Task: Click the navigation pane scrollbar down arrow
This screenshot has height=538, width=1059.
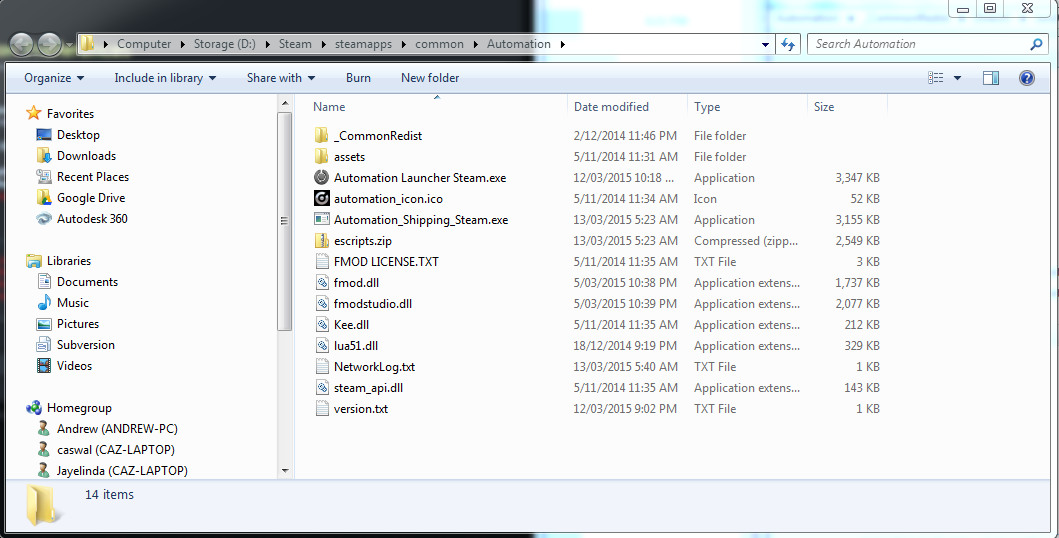Action: (x=284, y=470)
